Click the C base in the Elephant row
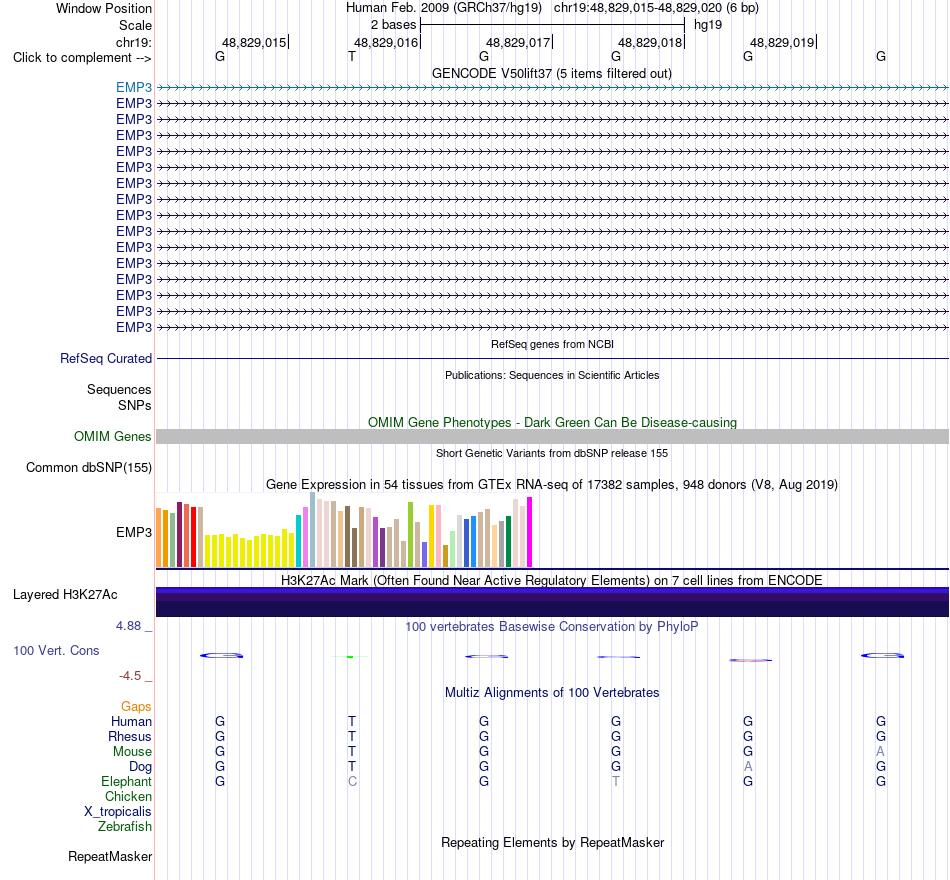 352,781
